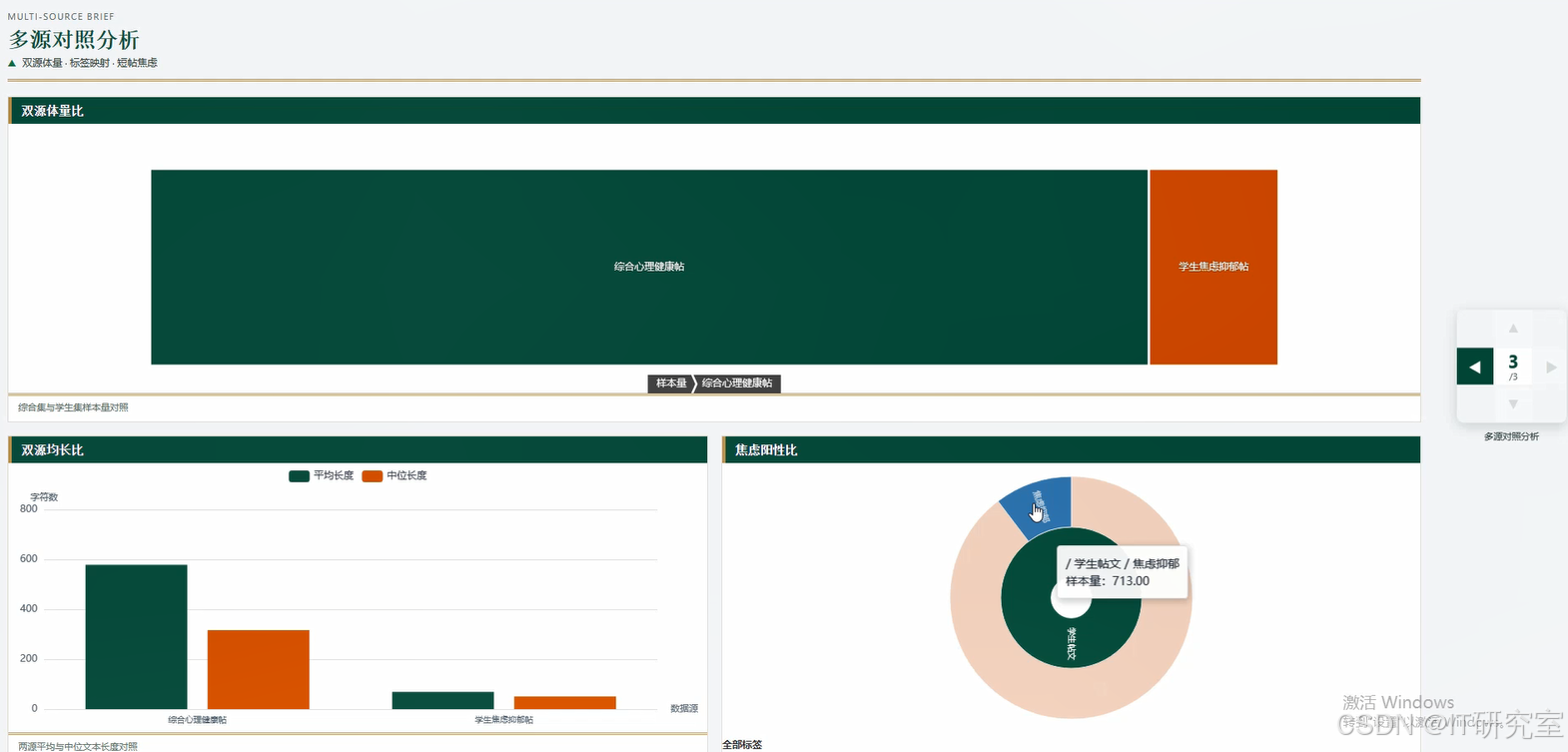The height and width of the screenshot is (752, 1568).
Task: Click the green average-length bar for 综合心理健康帖
Action: [x=137, y=637]
